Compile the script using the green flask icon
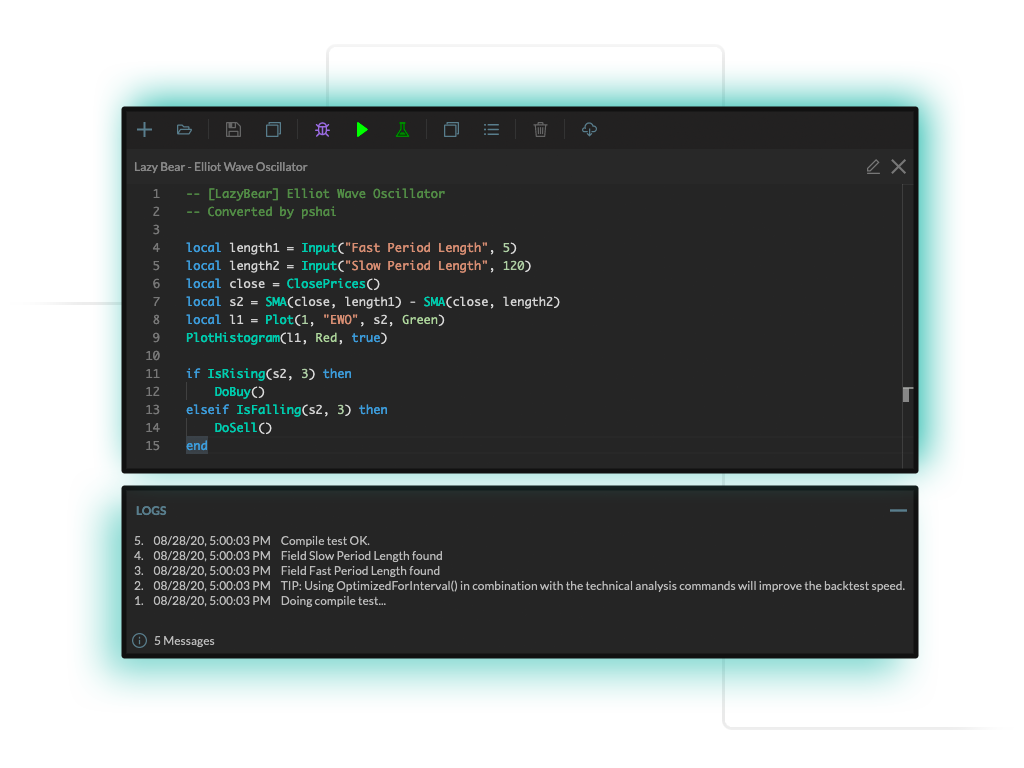The image size is (1024, 768). 402,129
